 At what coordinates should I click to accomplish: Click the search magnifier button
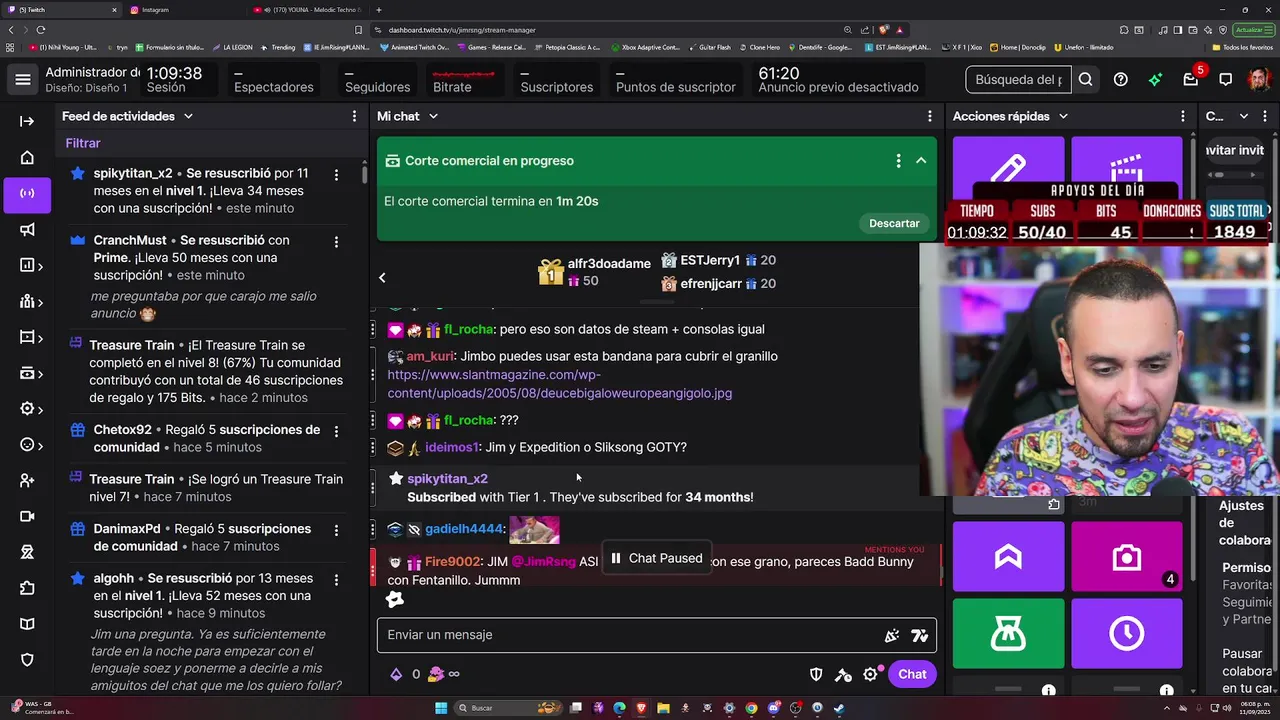[x=1085, y=79]
